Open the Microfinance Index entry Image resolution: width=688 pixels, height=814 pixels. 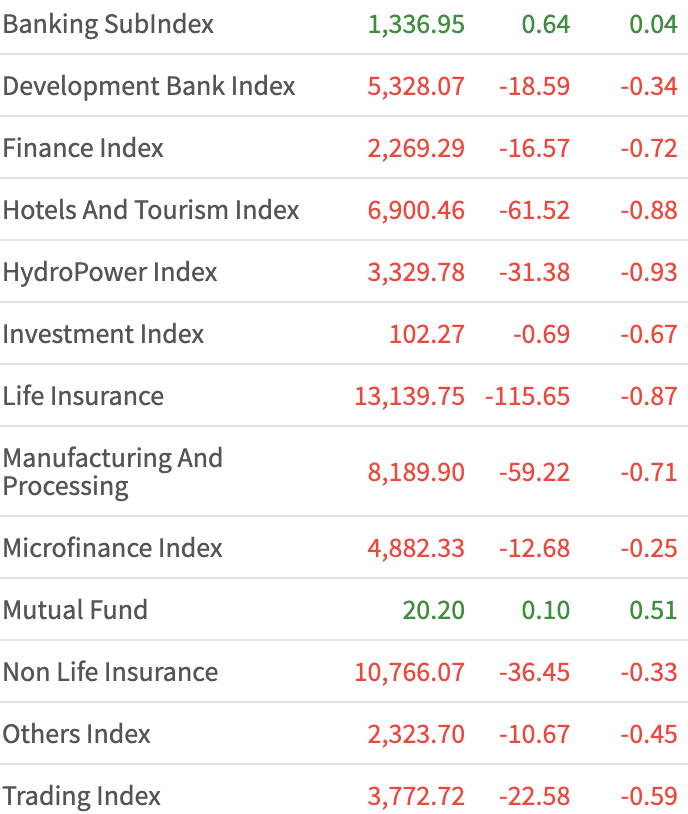(113, 548)
